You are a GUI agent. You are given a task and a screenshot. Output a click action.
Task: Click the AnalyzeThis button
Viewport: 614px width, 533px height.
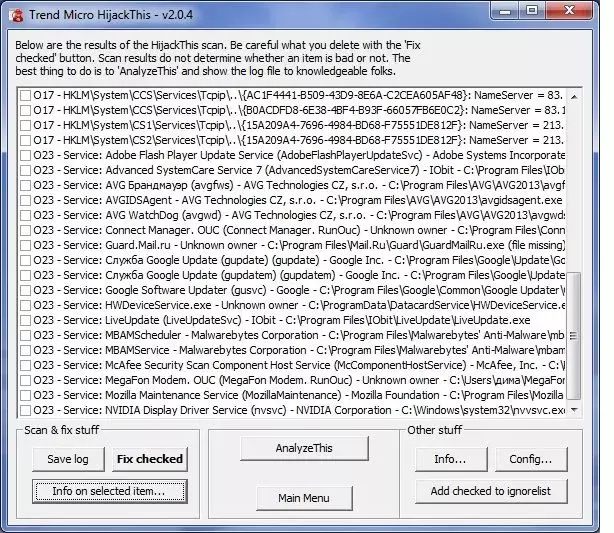coord(304,448)
